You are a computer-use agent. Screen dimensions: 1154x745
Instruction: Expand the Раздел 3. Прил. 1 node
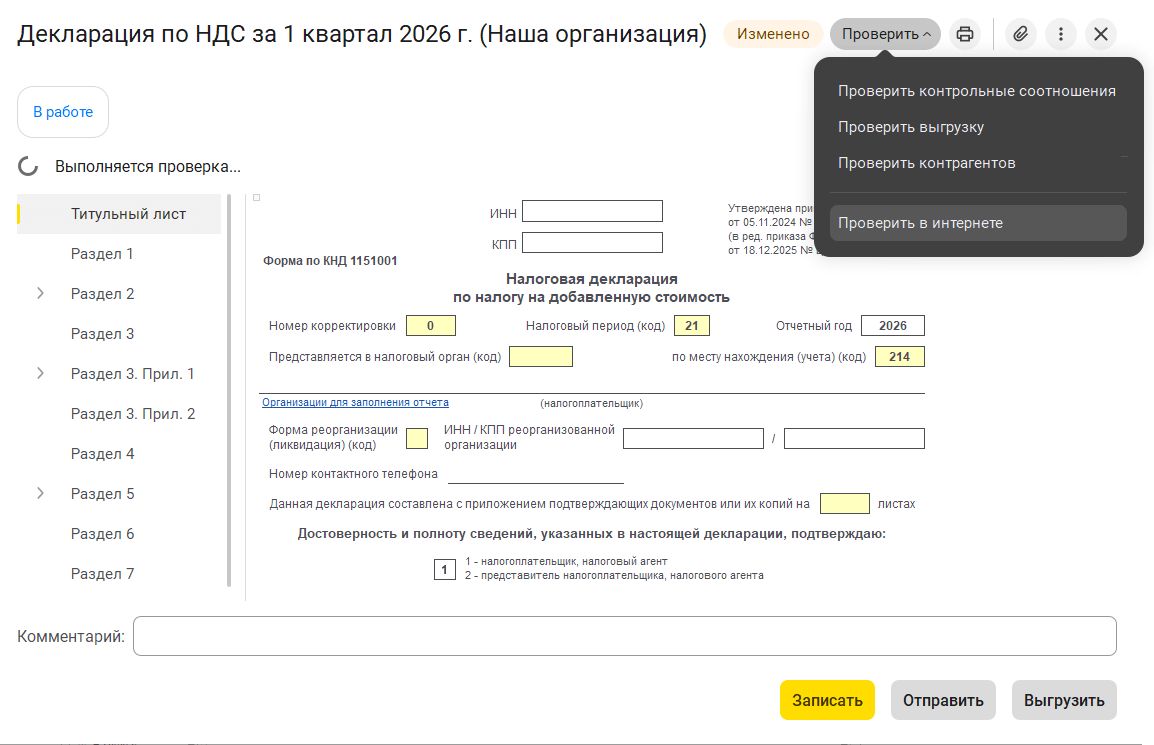(x=41, y=374)
